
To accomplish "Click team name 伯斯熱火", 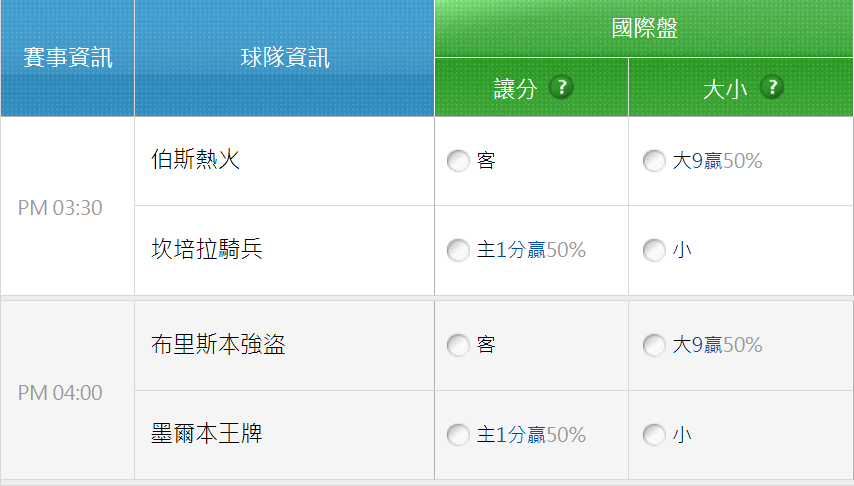I will (196, 160).
